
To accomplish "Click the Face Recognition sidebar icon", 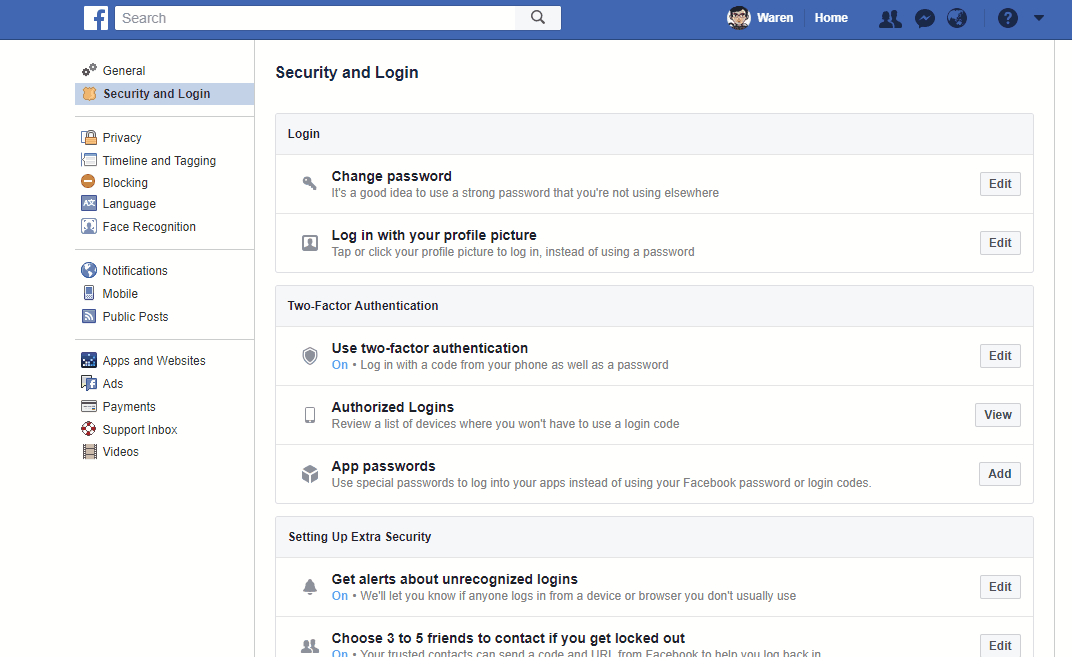I will click(x=89, y=226).
